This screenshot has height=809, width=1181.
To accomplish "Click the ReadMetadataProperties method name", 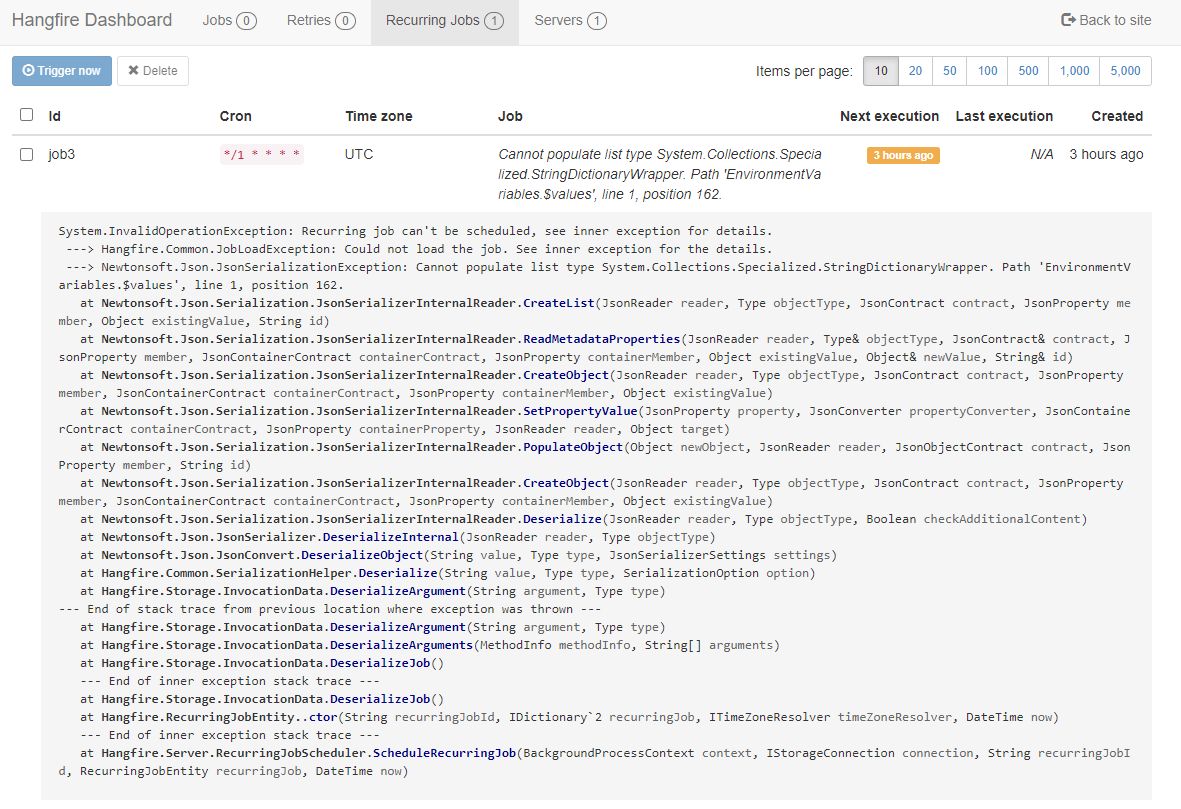I will [x=602, y=339].
